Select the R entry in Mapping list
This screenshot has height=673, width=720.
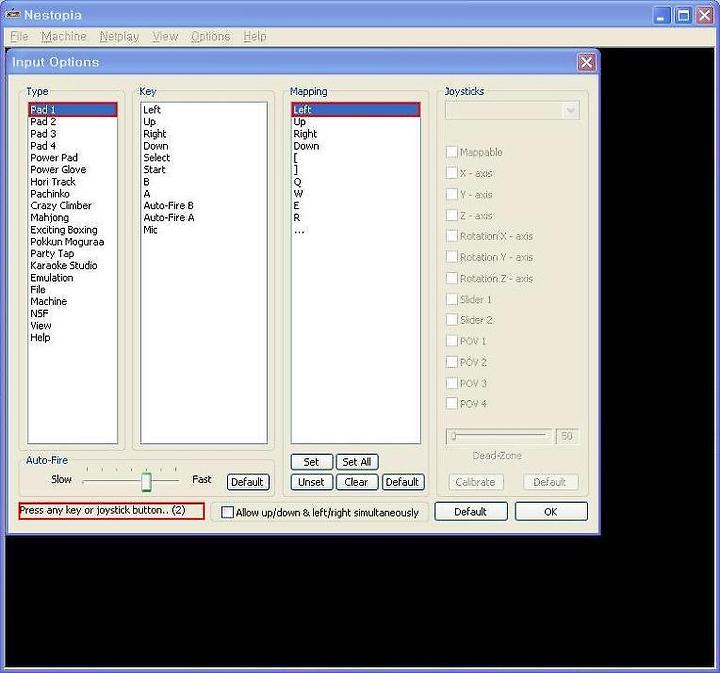click(355, 218)
